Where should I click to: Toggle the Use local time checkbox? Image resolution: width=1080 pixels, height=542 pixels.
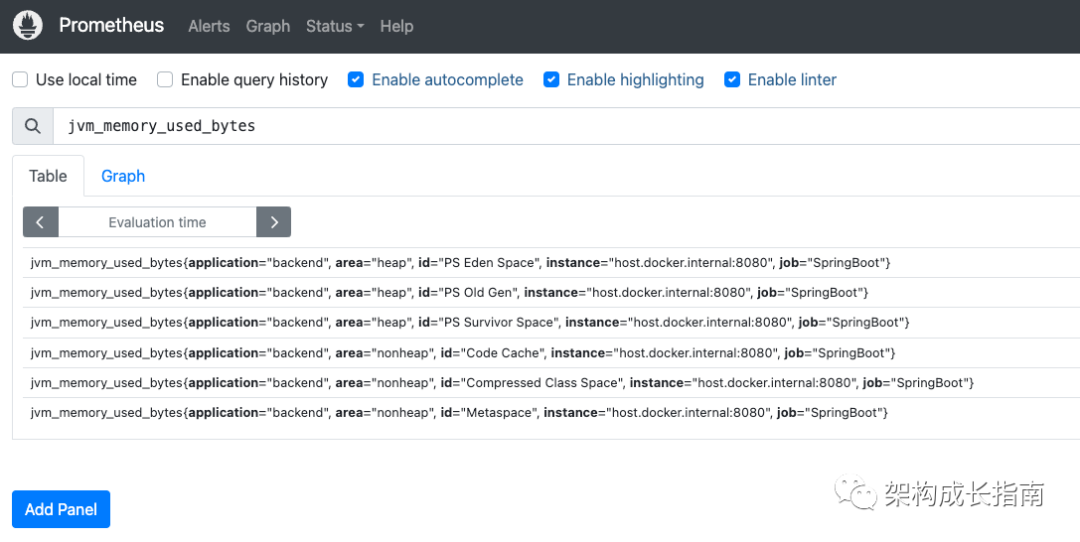[20, 80]
